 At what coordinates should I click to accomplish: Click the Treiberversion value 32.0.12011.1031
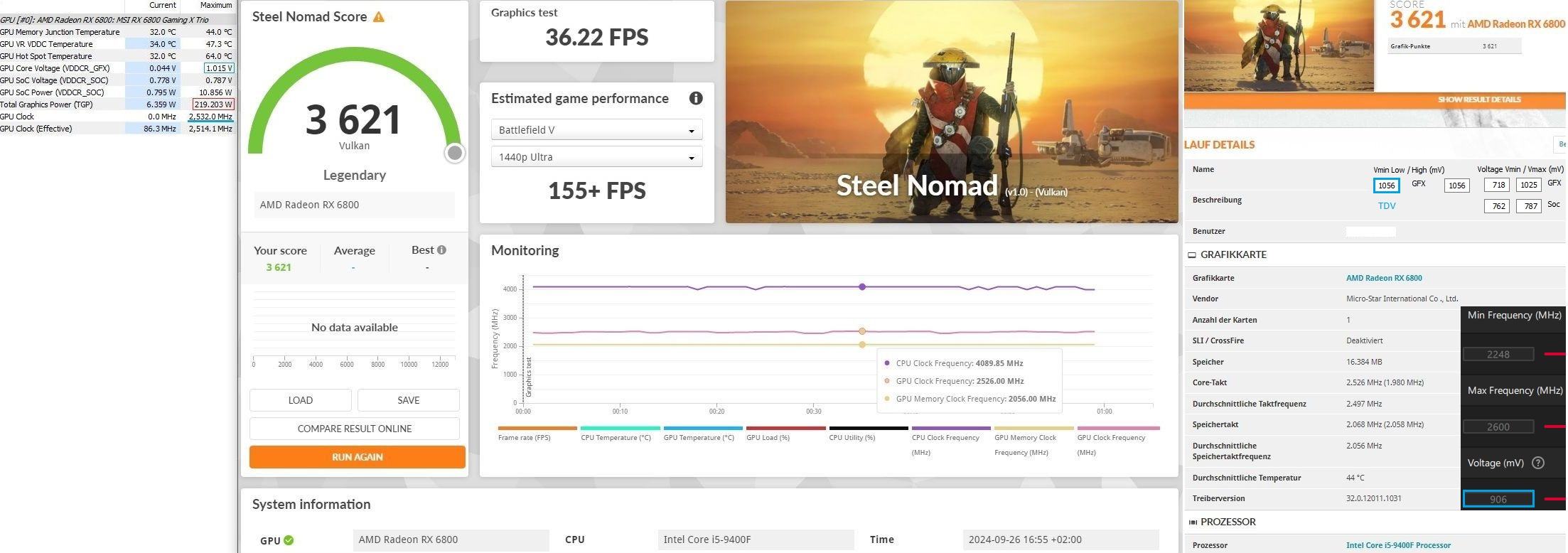pyautogui.click(x=1373, y=498)
